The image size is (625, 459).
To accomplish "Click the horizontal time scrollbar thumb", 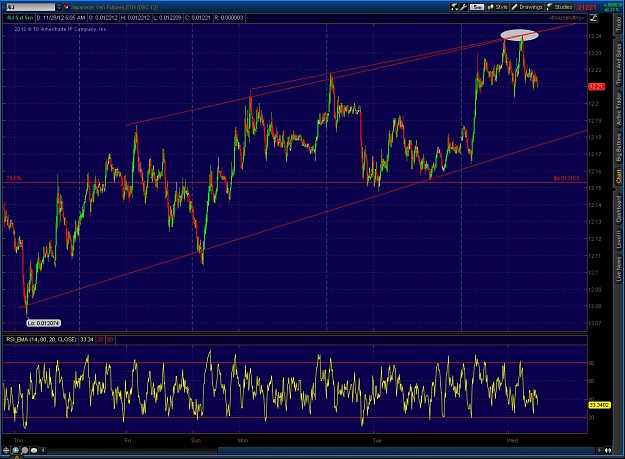I will (x=406, y=450).
